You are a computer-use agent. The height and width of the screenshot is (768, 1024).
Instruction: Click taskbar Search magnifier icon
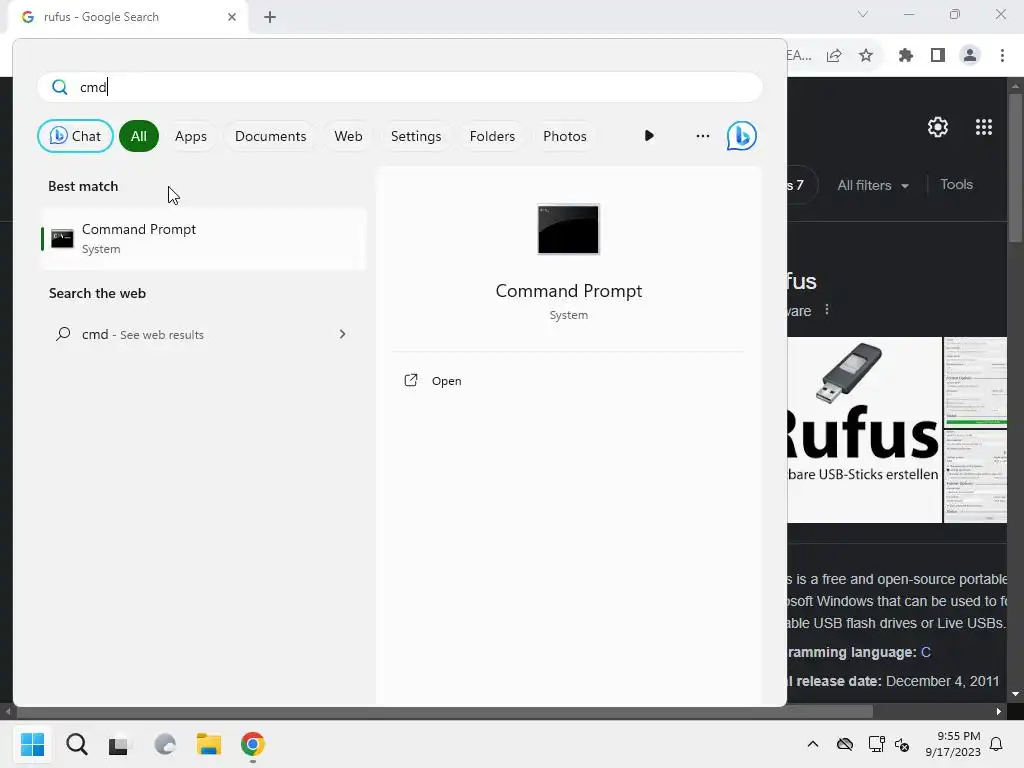[76, 744]
